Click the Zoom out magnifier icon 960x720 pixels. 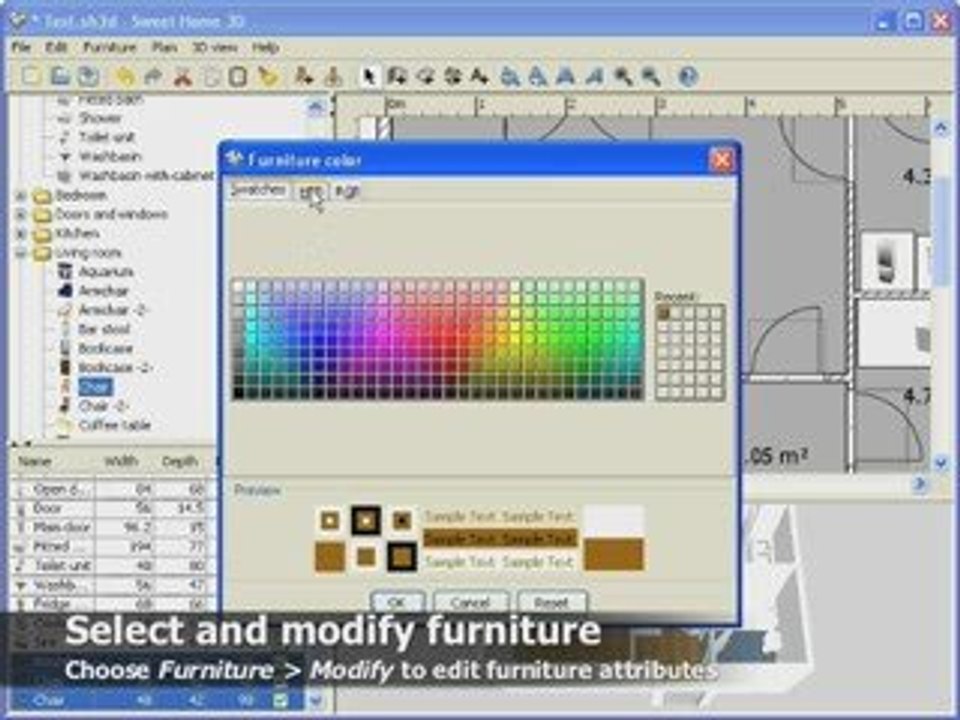[651, 77]
